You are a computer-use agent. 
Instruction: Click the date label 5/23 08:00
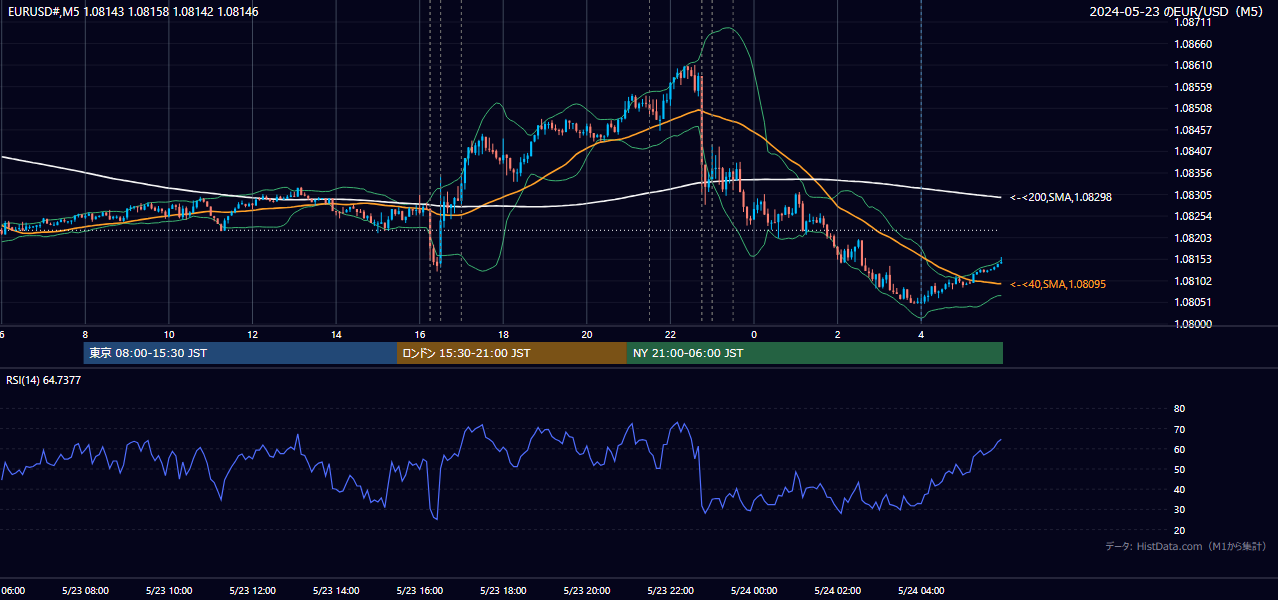pos(84,590)
